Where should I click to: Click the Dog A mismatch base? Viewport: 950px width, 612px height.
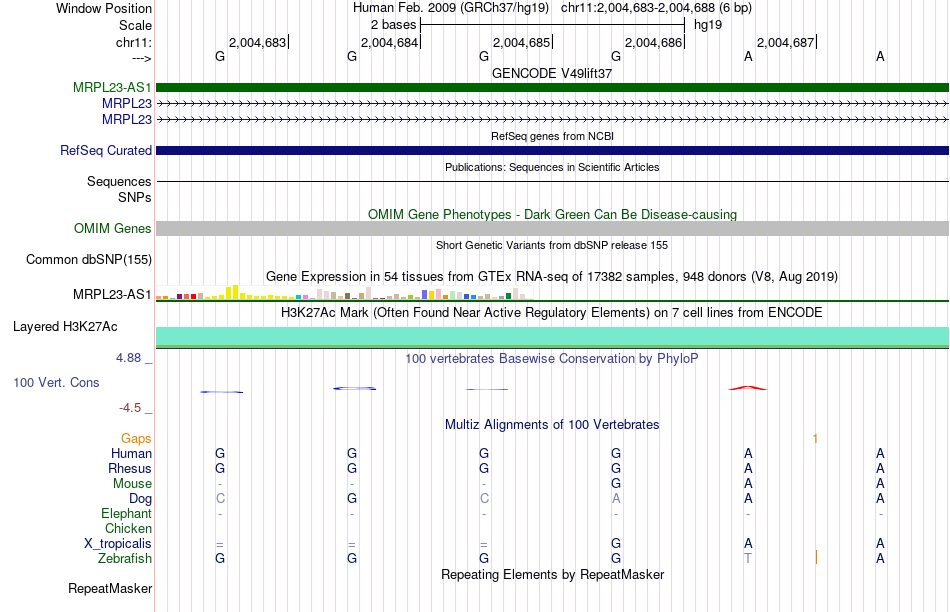point(616,499)
